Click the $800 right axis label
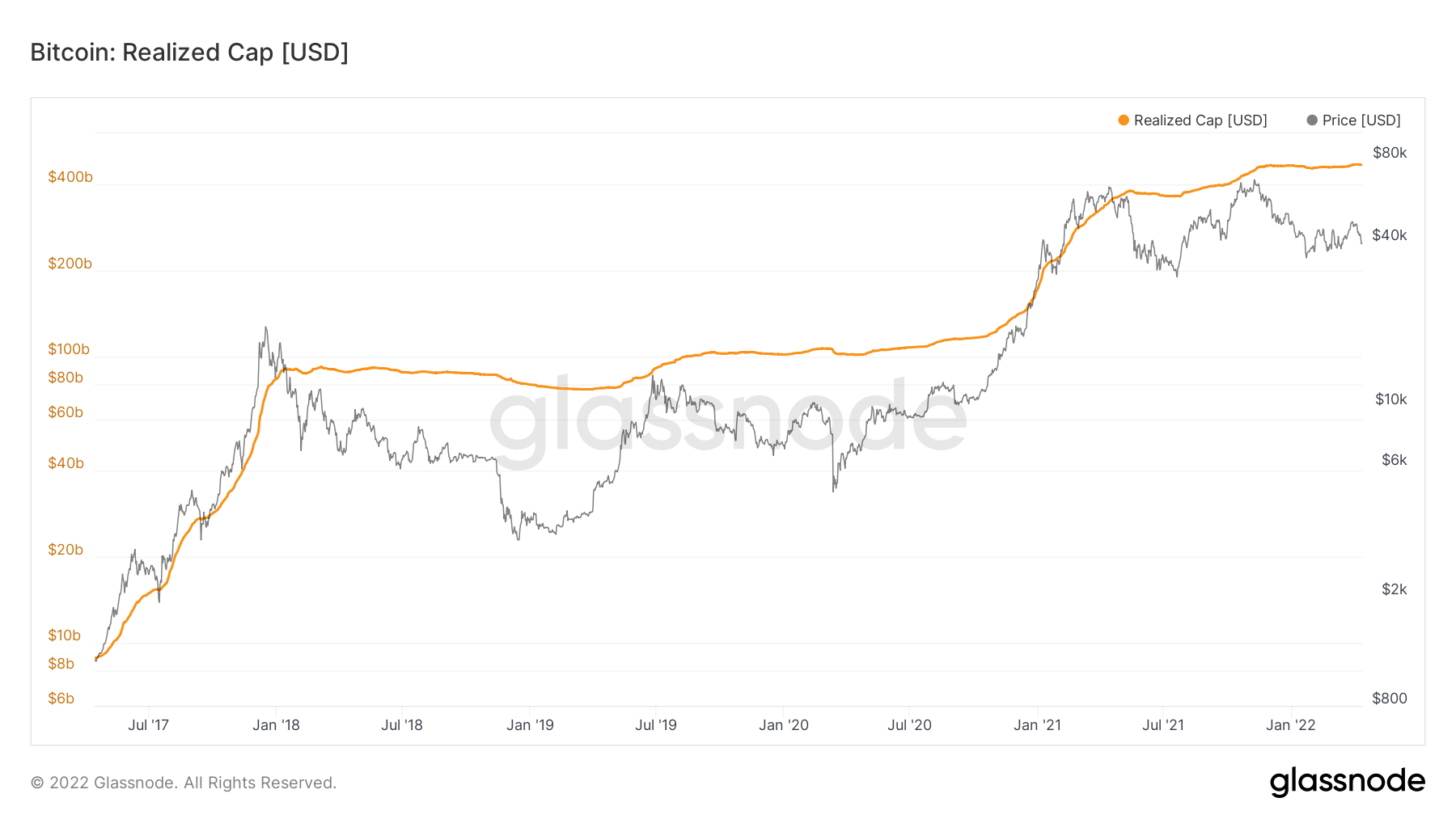This screenshot has height=819, width=1456. click(x=1390, y=699)
